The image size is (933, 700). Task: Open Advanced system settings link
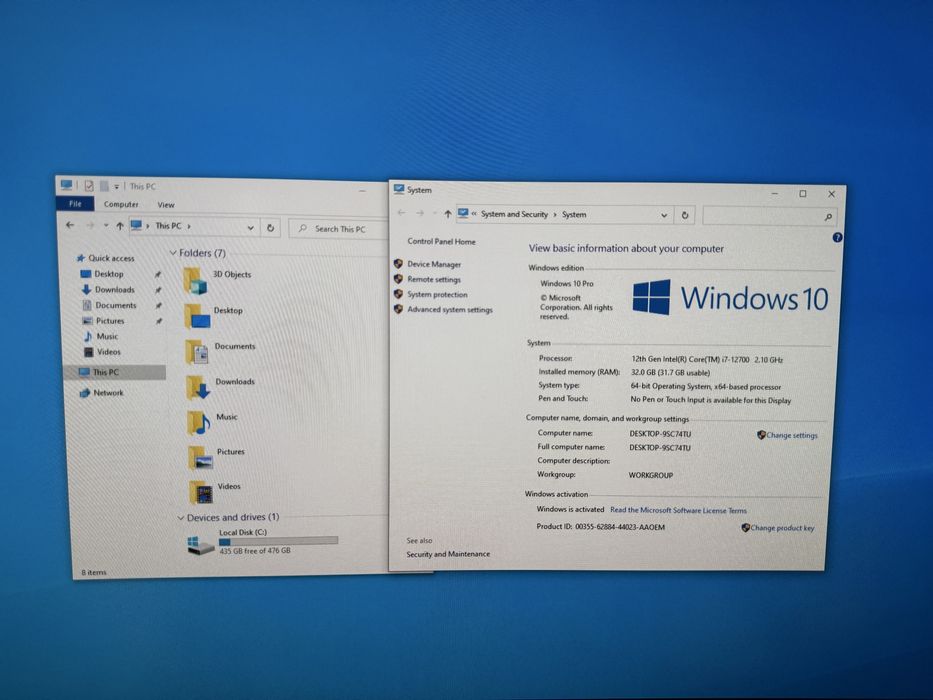pyautogui.click(x=450, y=310)
